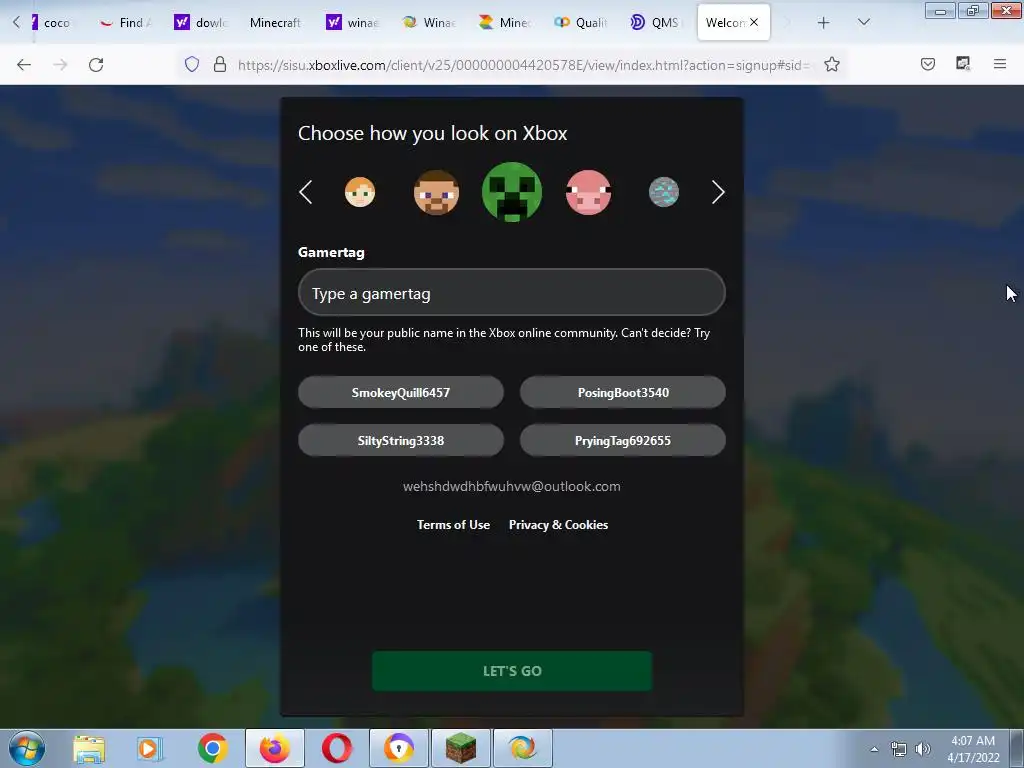Open the Save to Pocket icon
The image size is (1024, 768).
tap(928, 64)
